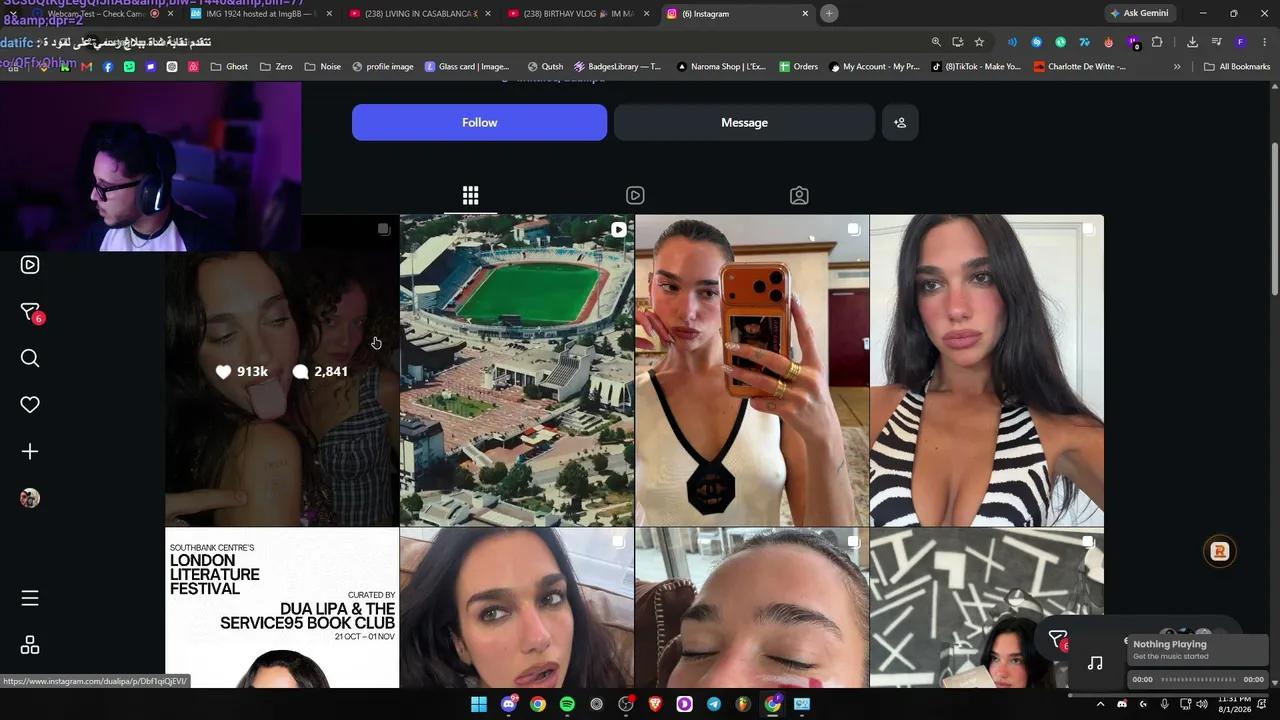Open the post with 913k likes
This screenshot has height=720, width=1280.
(282, 370)
